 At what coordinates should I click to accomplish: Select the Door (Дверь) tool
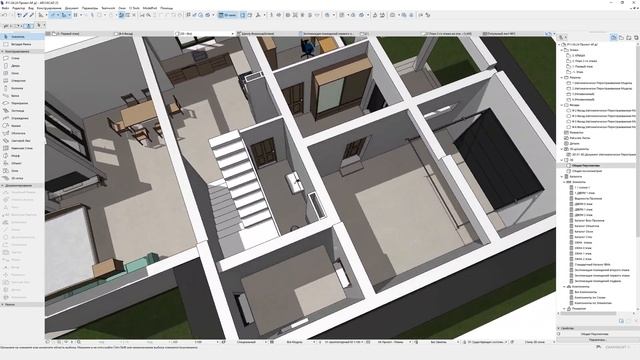click(x=22, y=66)
